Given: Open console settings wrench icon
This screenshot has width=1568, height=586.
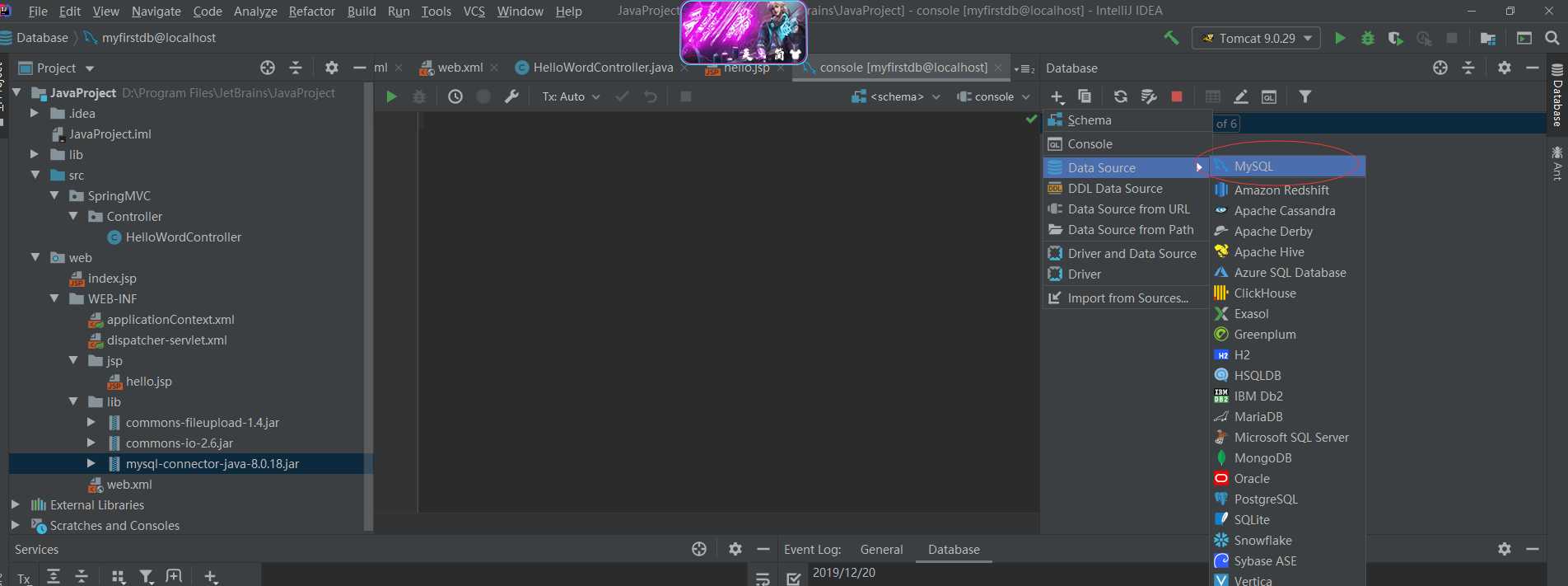Looking at the screenshot, I should click(511, 96).
